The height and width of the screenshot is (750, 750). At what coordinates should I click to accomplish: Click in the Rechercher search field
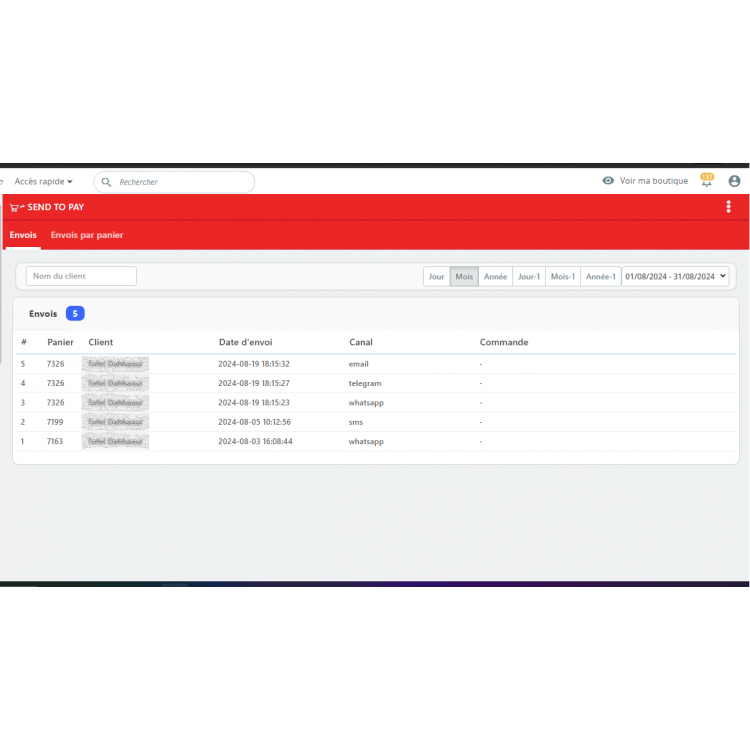(180, 182)
